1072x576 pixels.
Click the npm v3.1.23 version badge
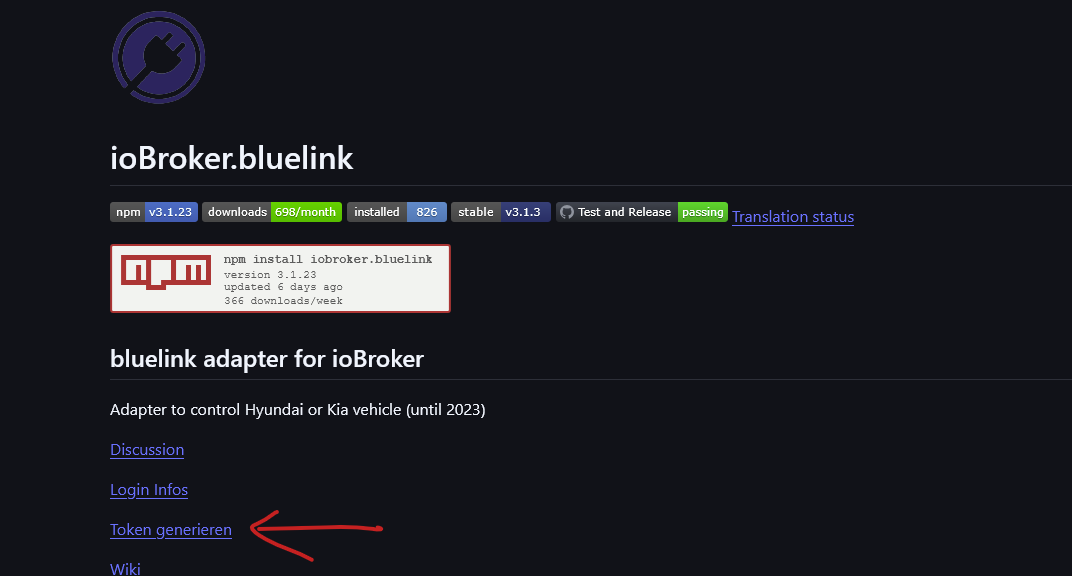(154, 212)
